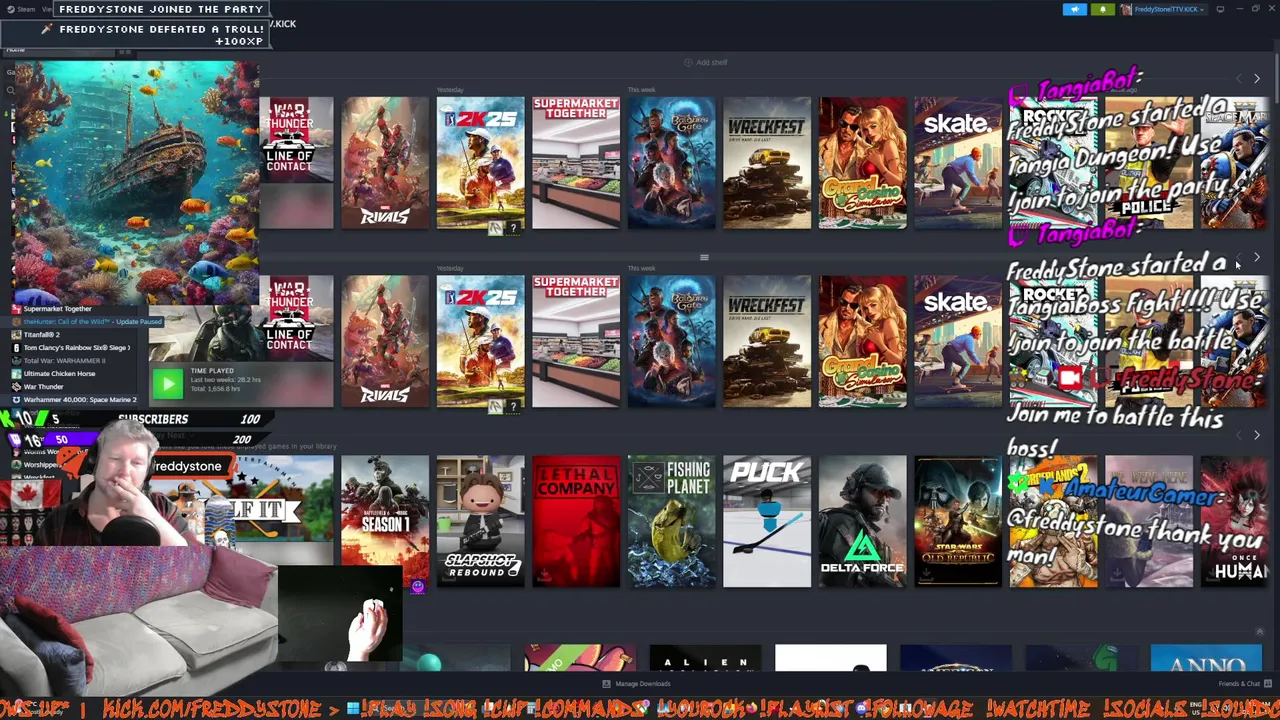1280x720 pixels.
Task: Click the Add shelf button
Action: (706, 62)
